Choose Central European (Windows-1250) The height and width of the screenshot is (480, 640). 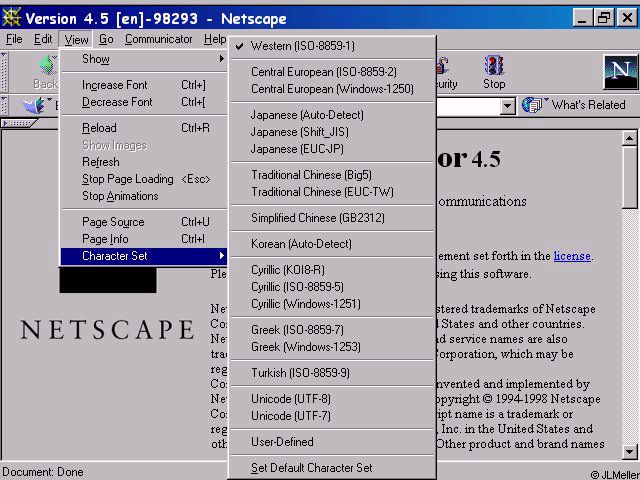[x=333, y=89]
